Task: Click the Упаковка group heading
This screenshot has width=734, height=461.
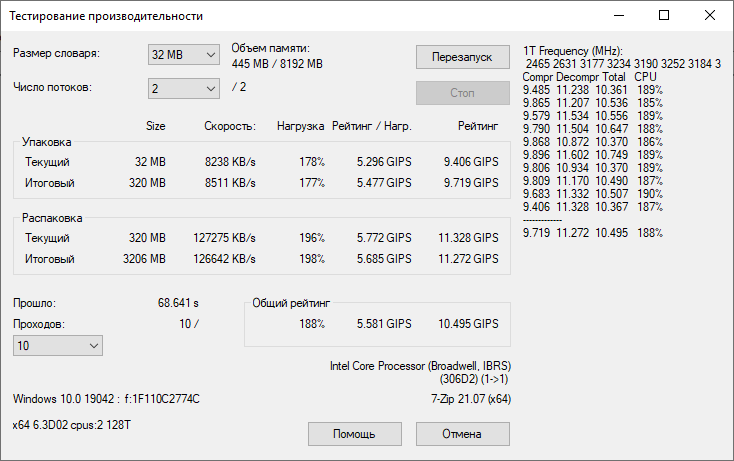Action: click(x=48, y=144)
